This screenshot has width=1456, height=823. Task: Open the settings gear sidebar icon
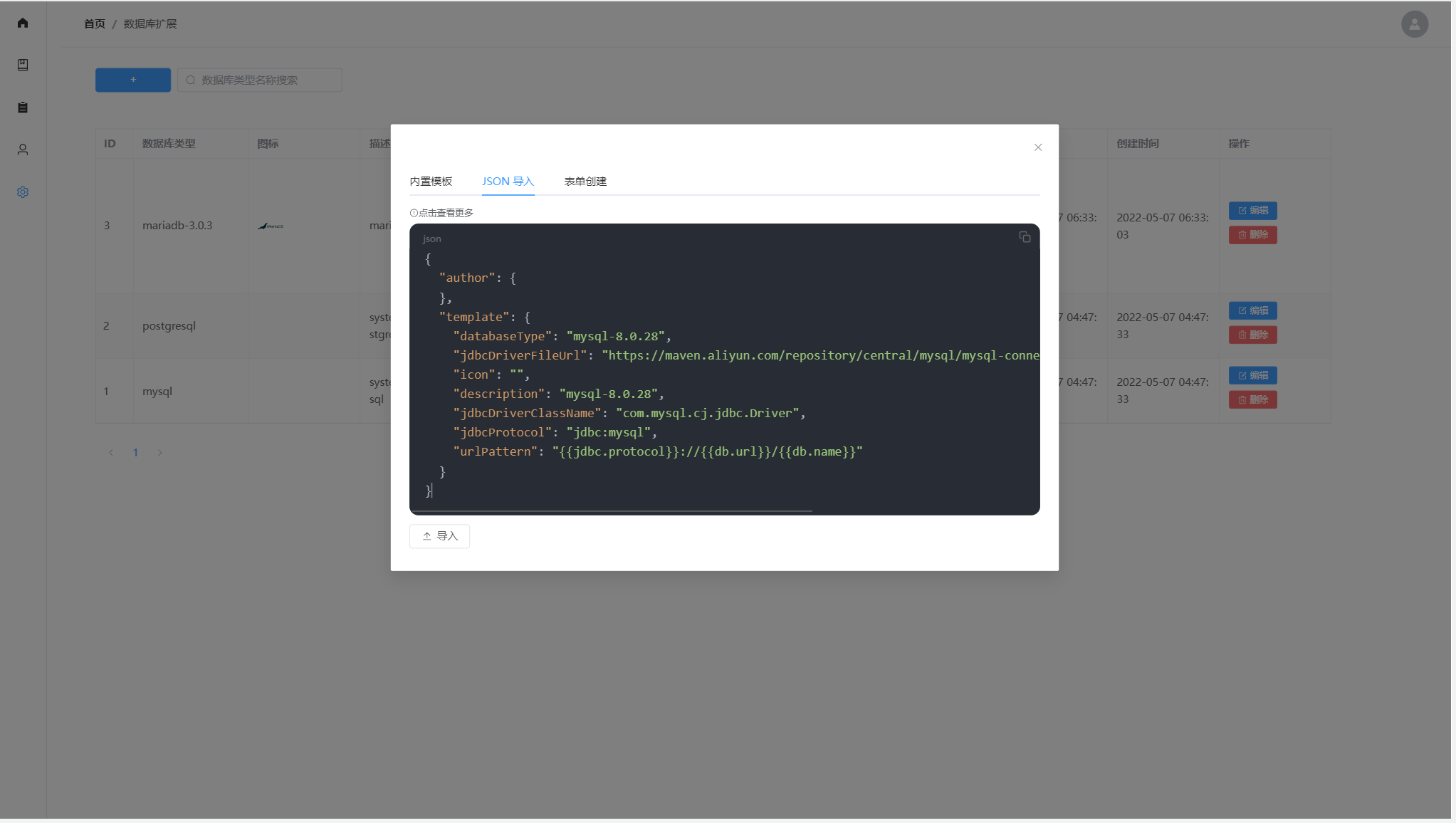point(23,192)
